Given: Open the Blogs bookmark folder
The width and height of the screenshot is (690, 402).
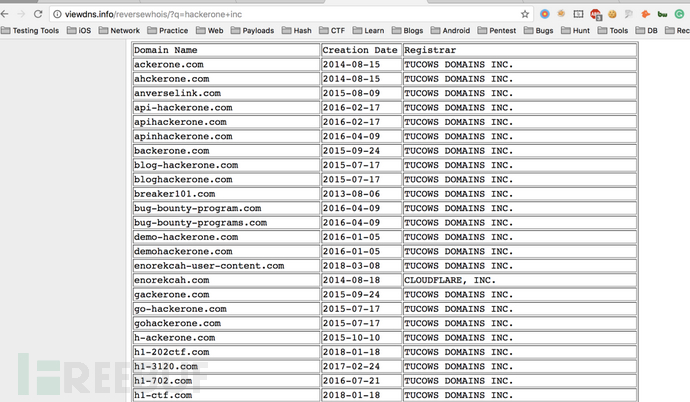Looking at the screenshot, I should coord(407,30).
